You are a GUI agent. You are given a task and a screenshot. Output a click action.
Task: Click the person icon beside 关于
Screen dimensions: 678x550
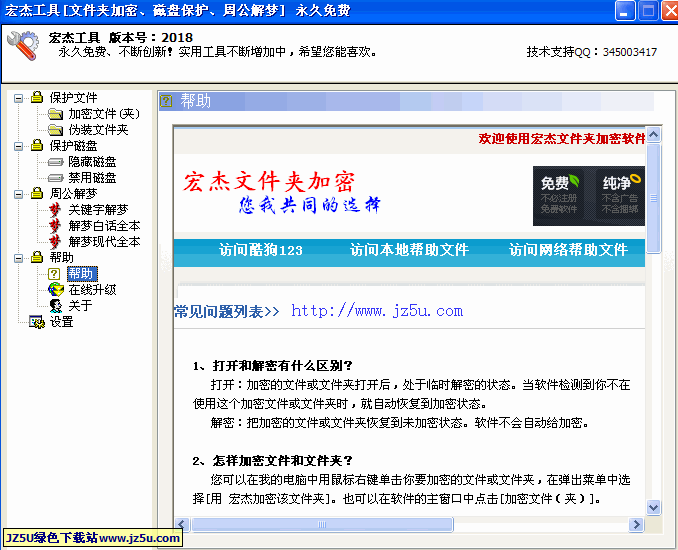point(55,306)
